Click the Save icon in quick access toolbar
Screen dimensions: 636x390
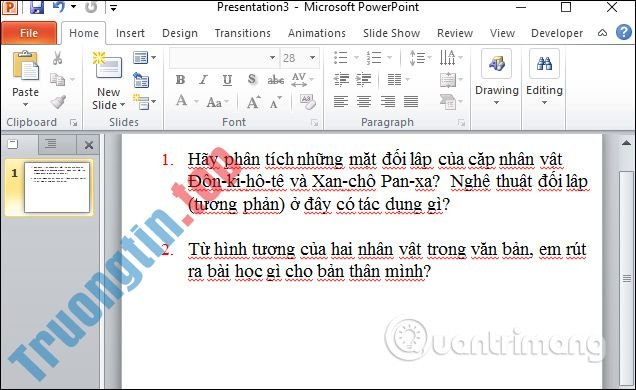(37, 7)
